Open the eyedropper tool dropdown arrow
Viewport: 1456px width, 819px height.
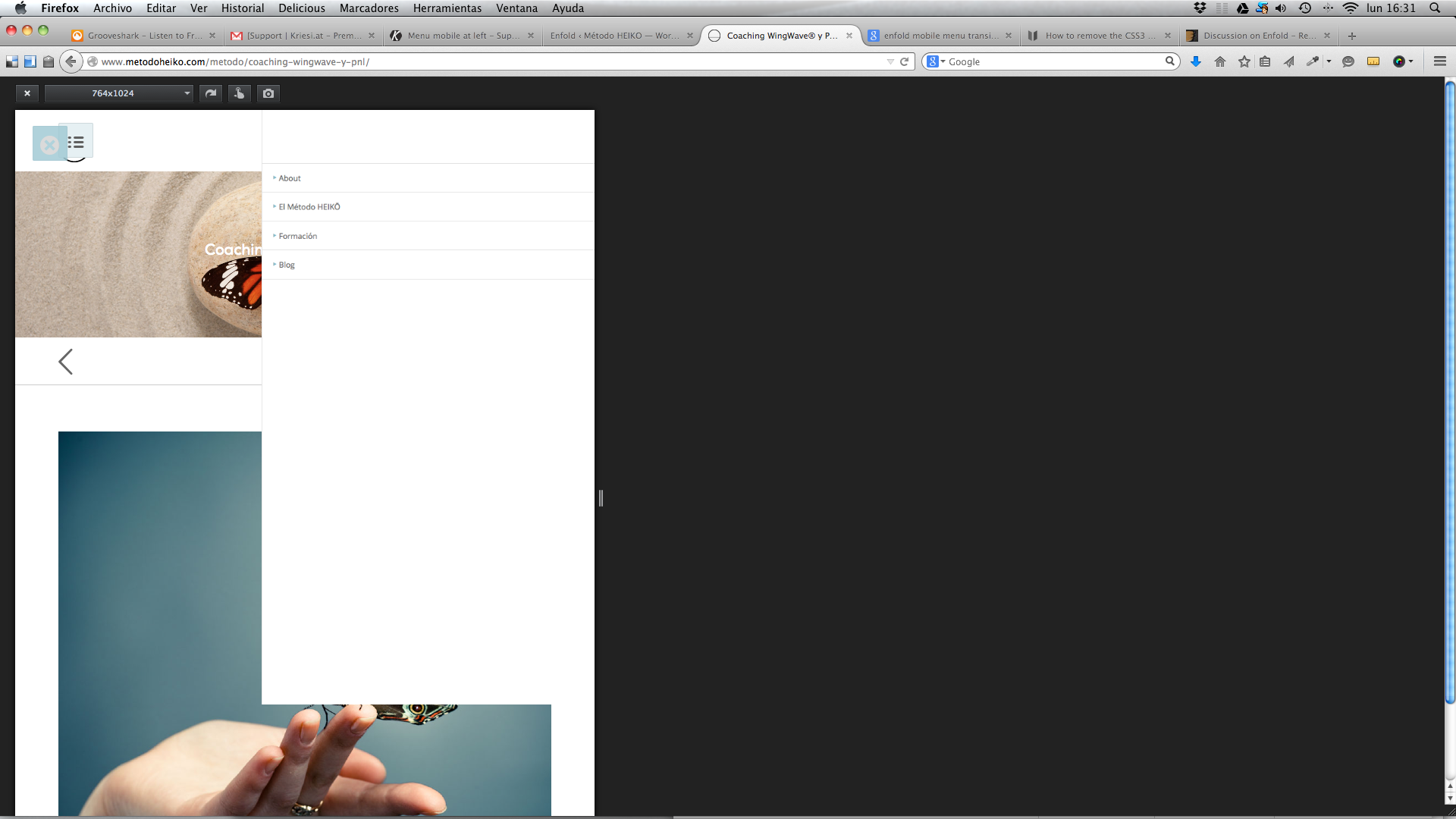tap(1329, 61)
